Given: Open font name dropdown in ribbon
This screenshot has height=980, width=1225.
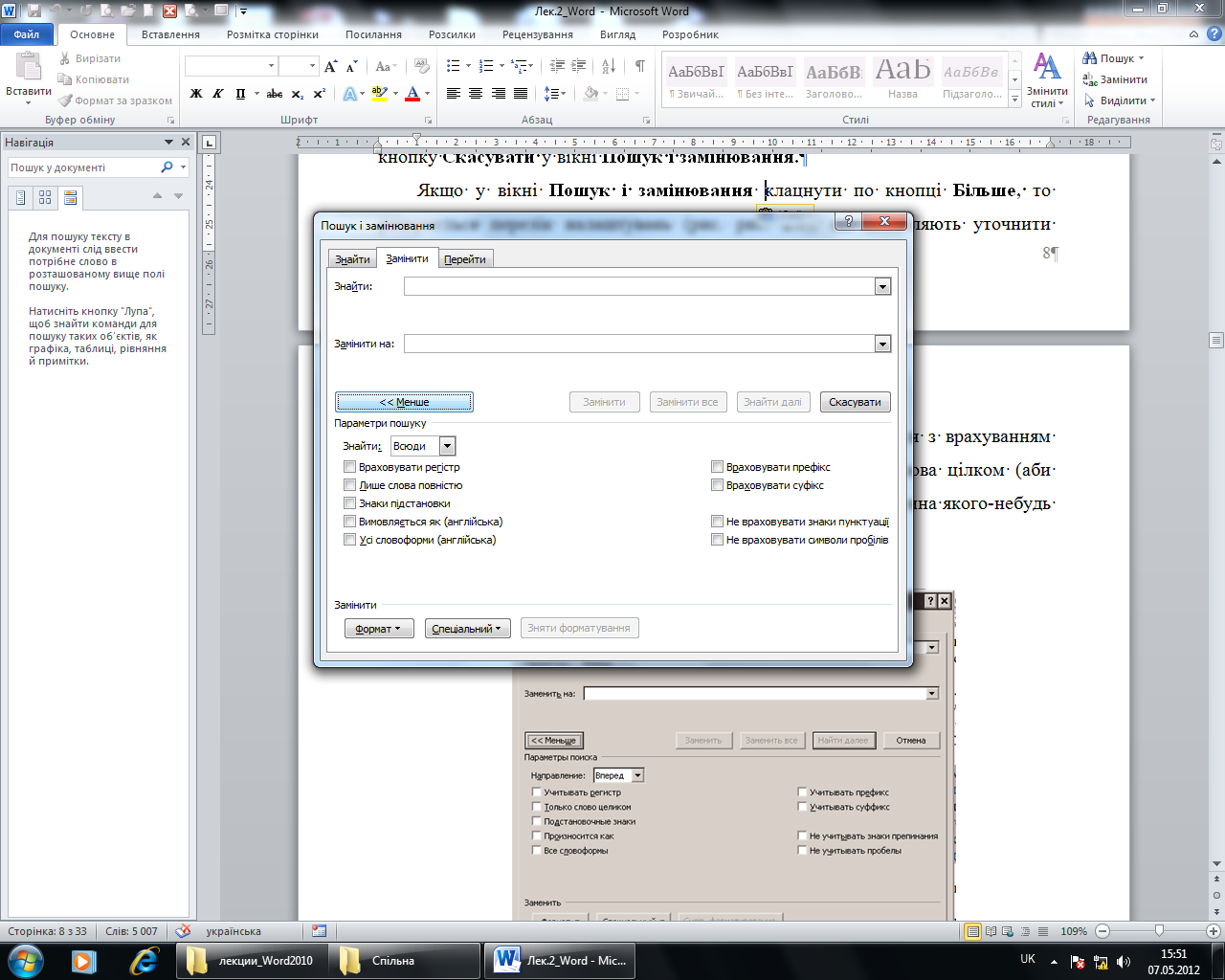Looking at the screenshot, I should (272, 66).
